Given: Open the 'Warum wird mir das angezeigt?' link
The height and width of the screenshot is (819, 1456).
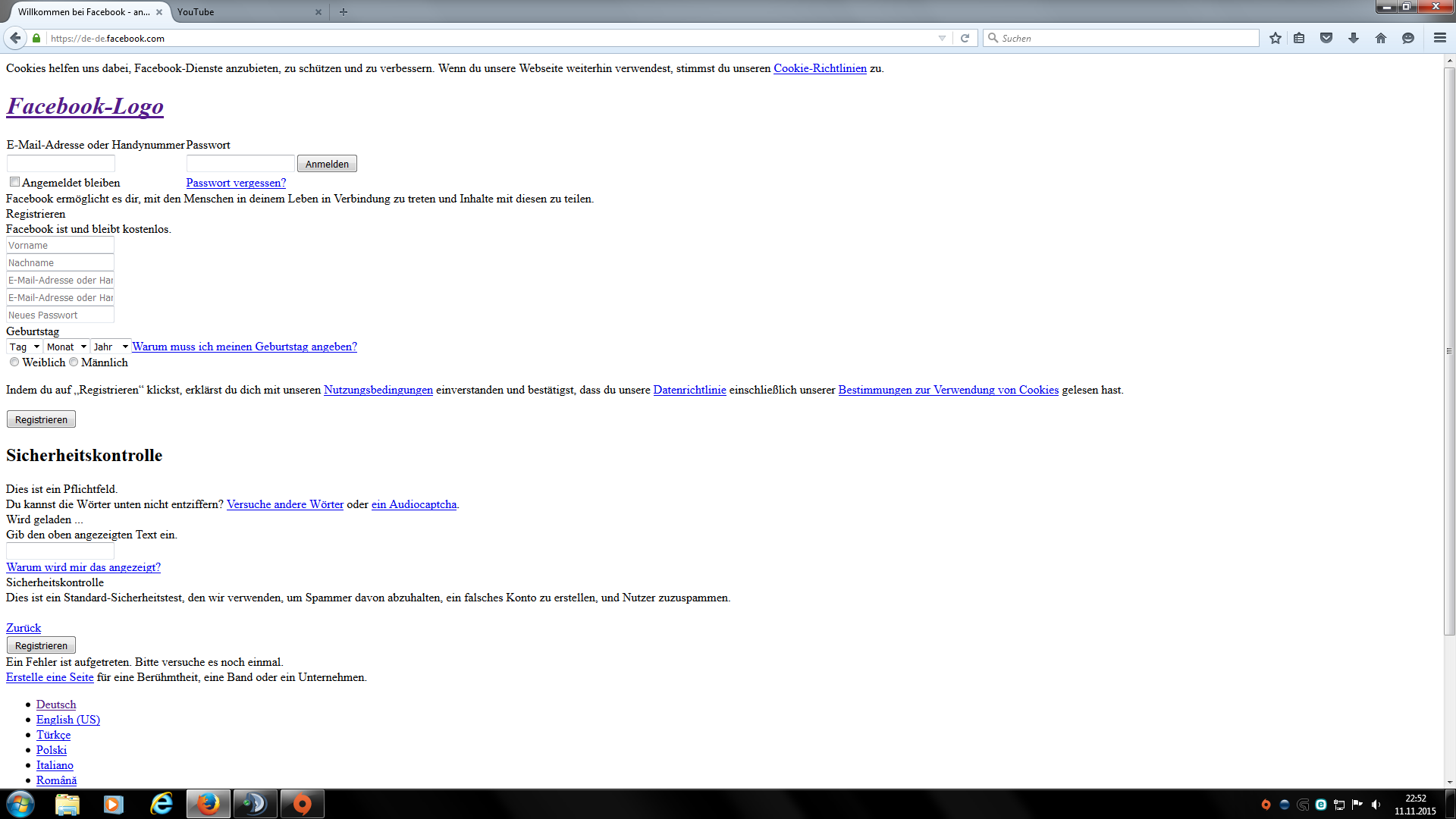Looking at the screenshot, I should click(x=83, y=567).
